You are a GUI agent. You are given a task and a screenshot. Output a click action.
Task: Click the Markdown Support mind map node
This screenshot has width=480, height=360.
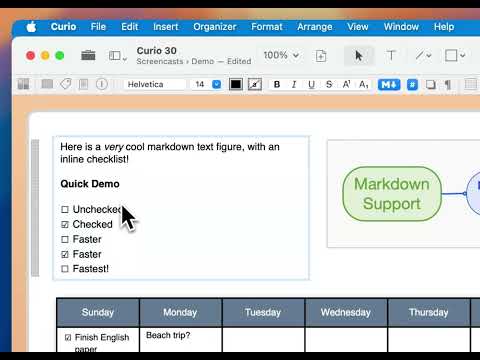pyautogui.click(x=392, y=194)
